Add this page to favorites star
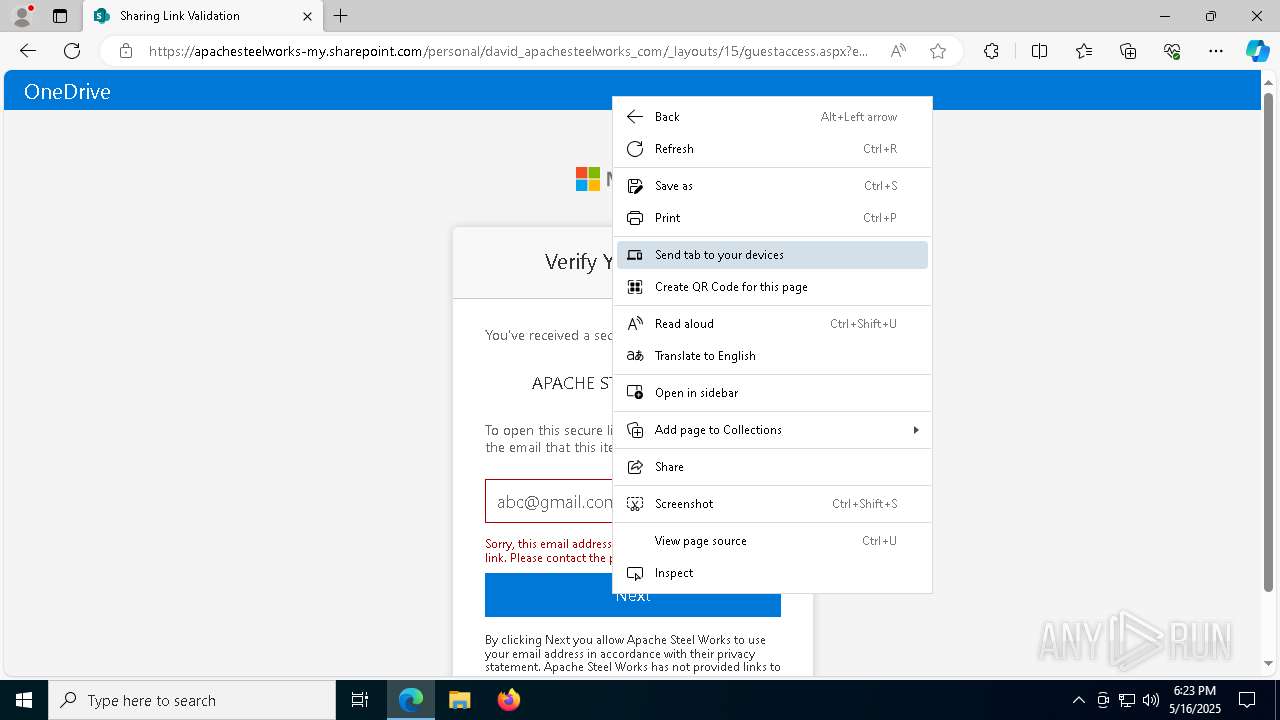Screen dimensions: 1280x720 coord(938,51)
